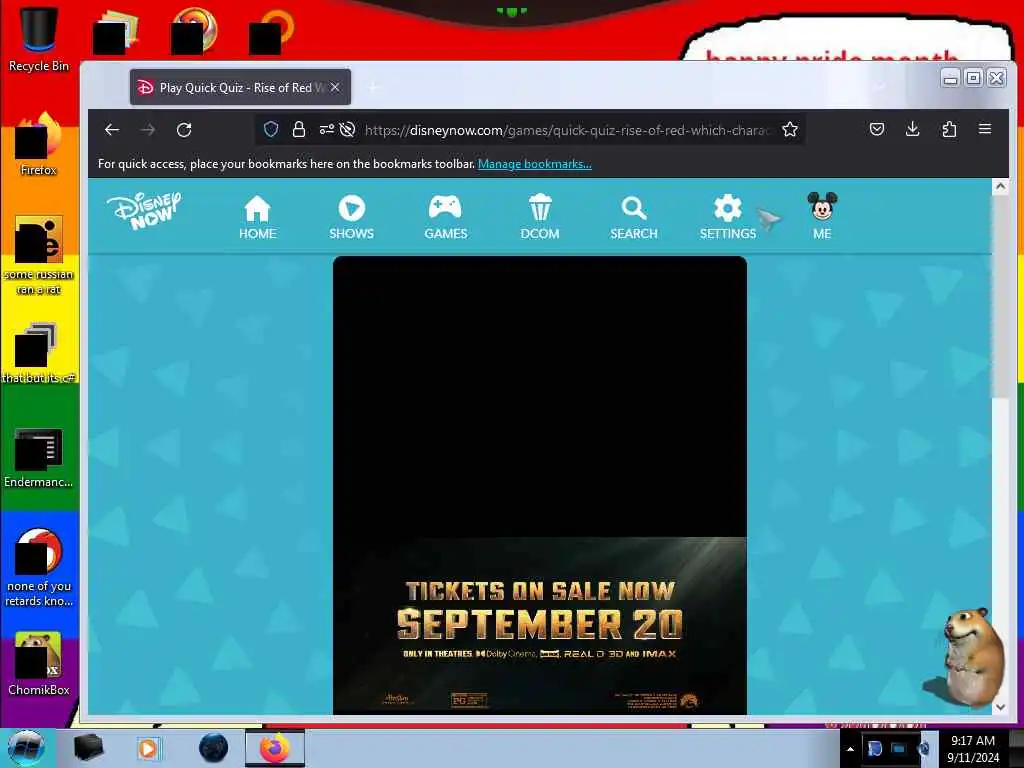This screenshot has height=768, width=1024.
Task: Open the ME Mickey profile
Action: [x=822, y=217]
